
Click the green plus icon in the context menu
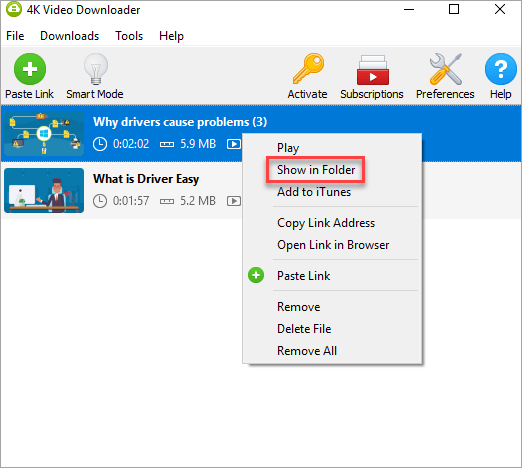(256, 275)
